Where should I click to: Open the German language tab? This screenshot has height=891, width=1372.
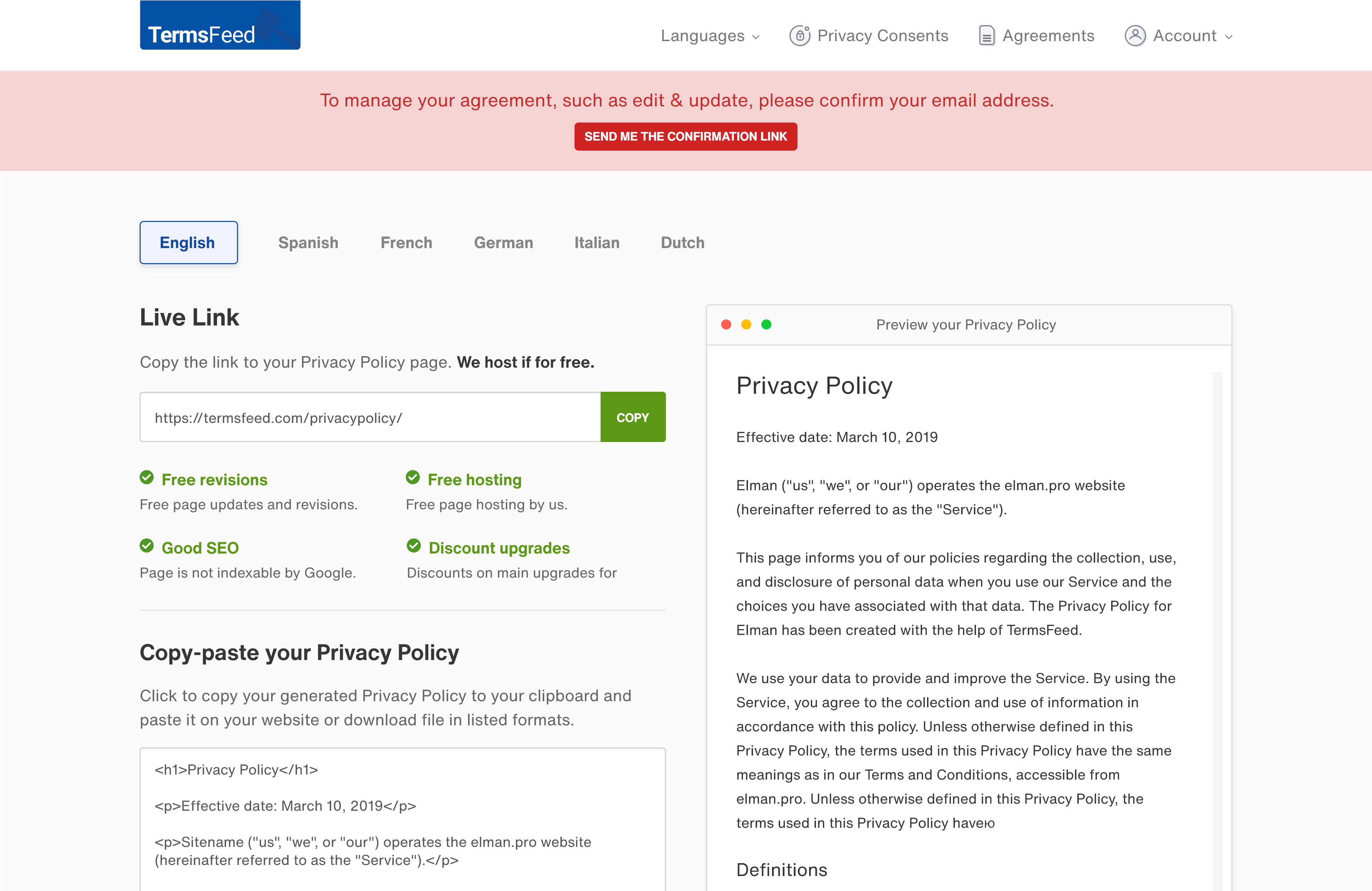pos(503,243)
